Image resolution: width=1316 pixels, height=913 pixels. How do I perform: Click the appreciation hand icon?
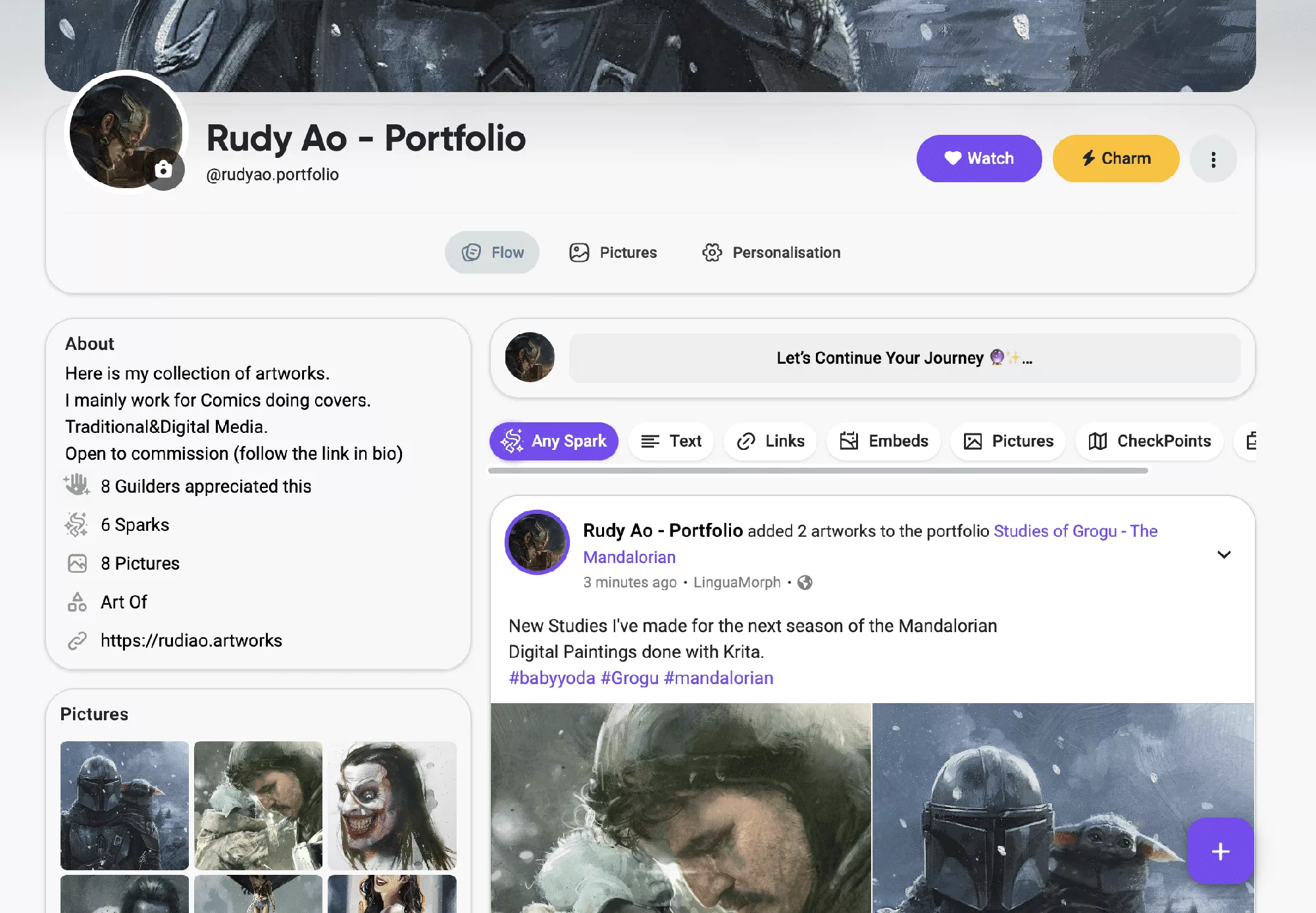76,485
